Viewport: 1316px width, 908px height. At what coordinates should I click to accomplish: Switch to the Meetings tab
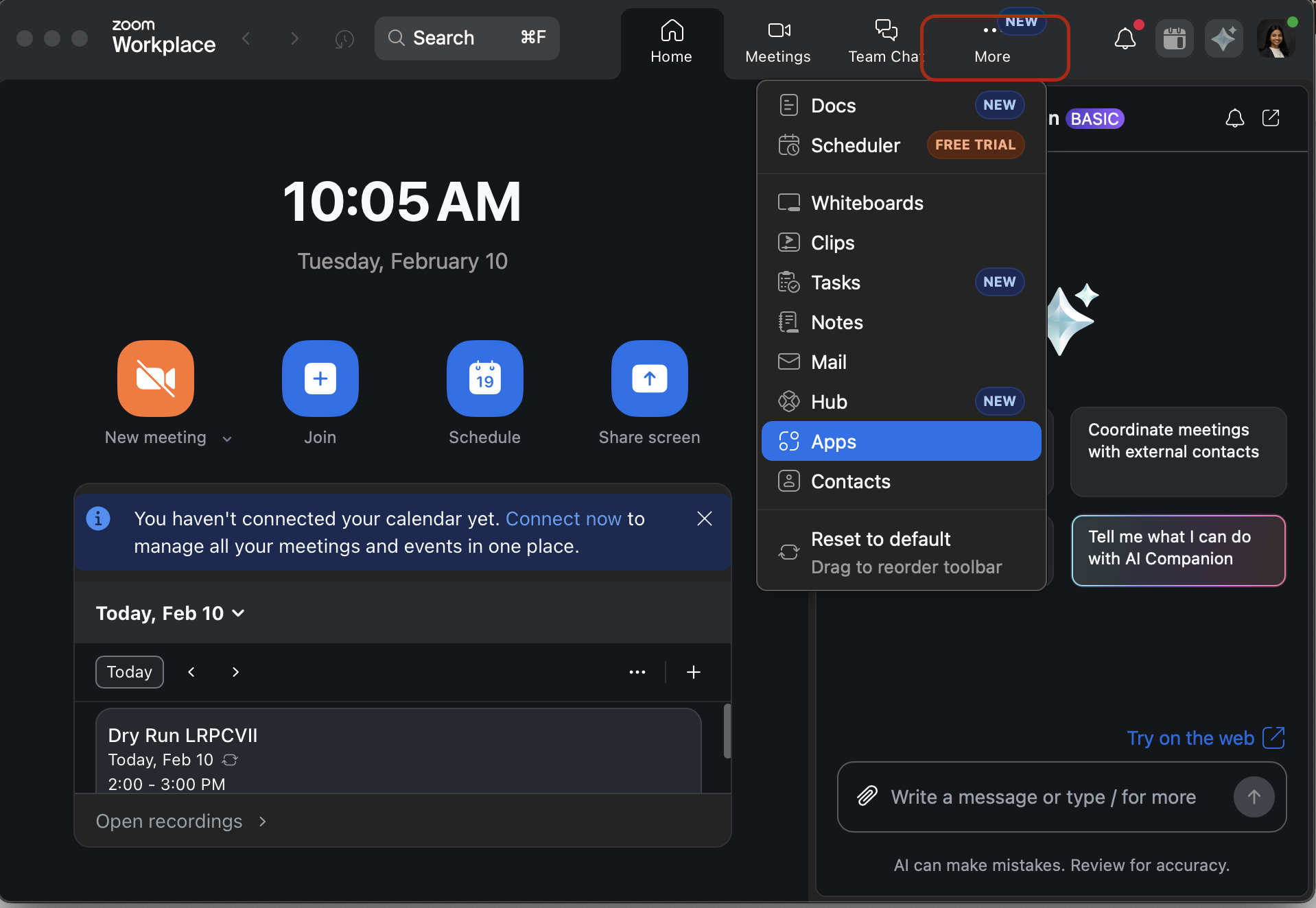click(x=777, y=41)
